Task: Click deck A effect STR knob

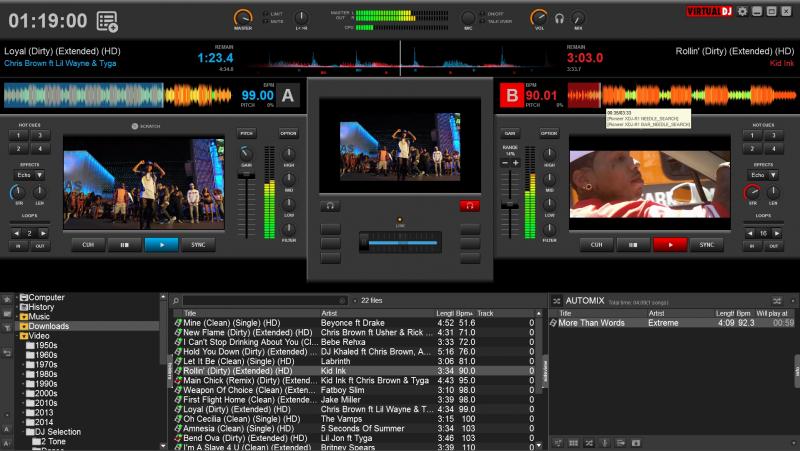Action: click(18, 192)
